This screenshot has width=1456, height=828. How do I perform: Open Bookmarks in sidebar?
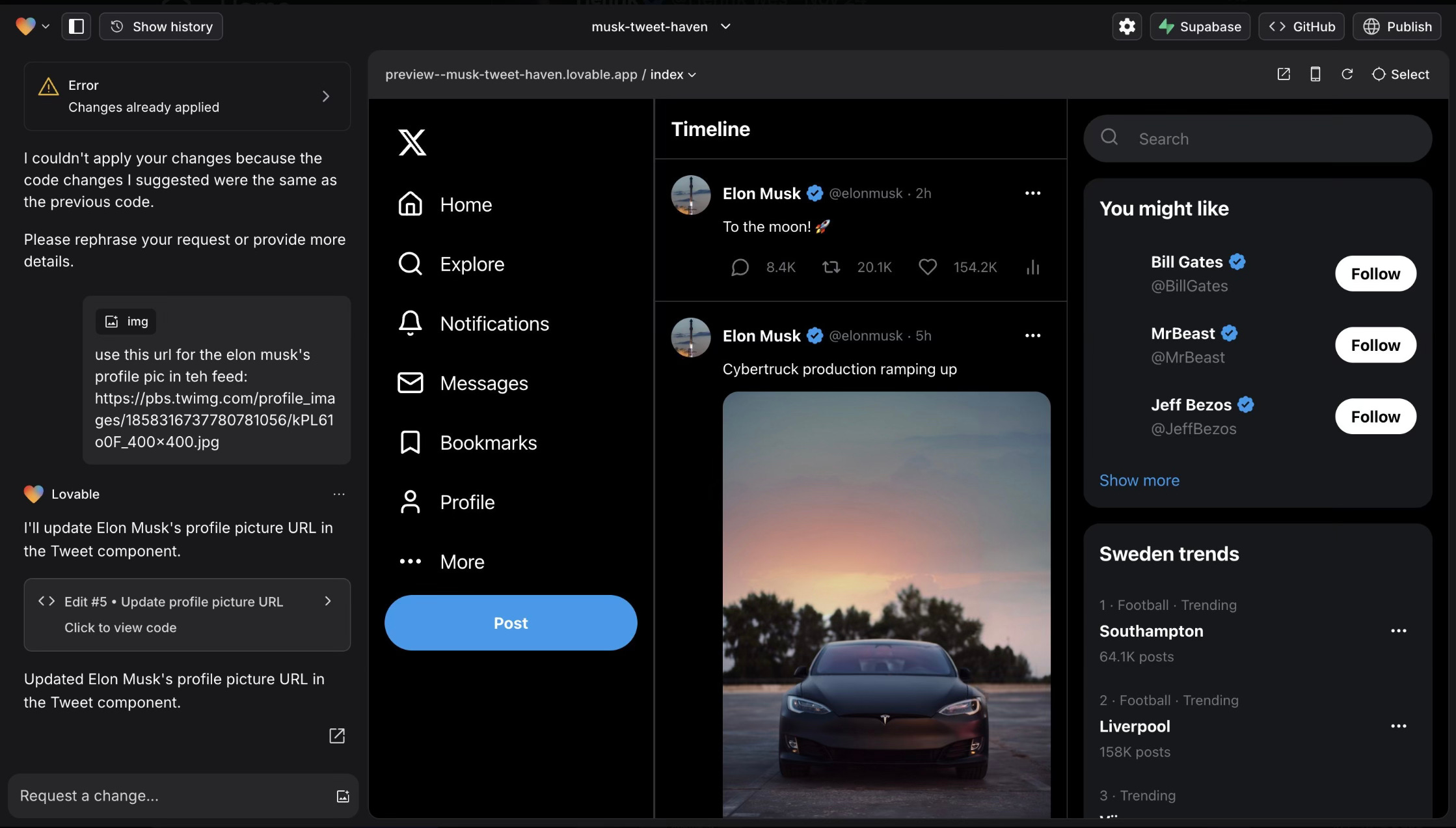pos(467,443)
